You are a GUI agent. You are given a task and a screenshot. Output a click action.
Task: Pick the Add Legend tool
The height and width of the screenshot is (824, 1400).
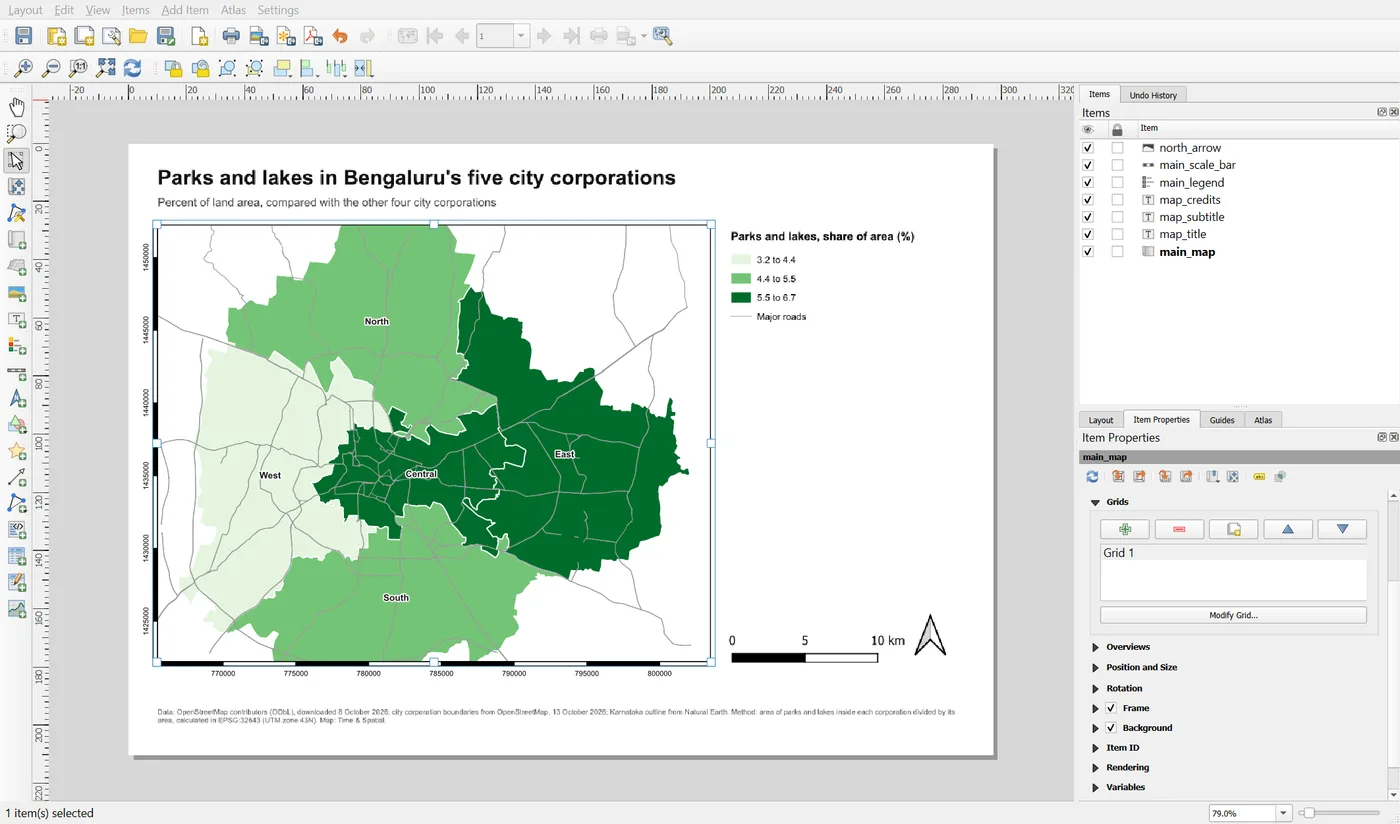(x=17, y=346)
